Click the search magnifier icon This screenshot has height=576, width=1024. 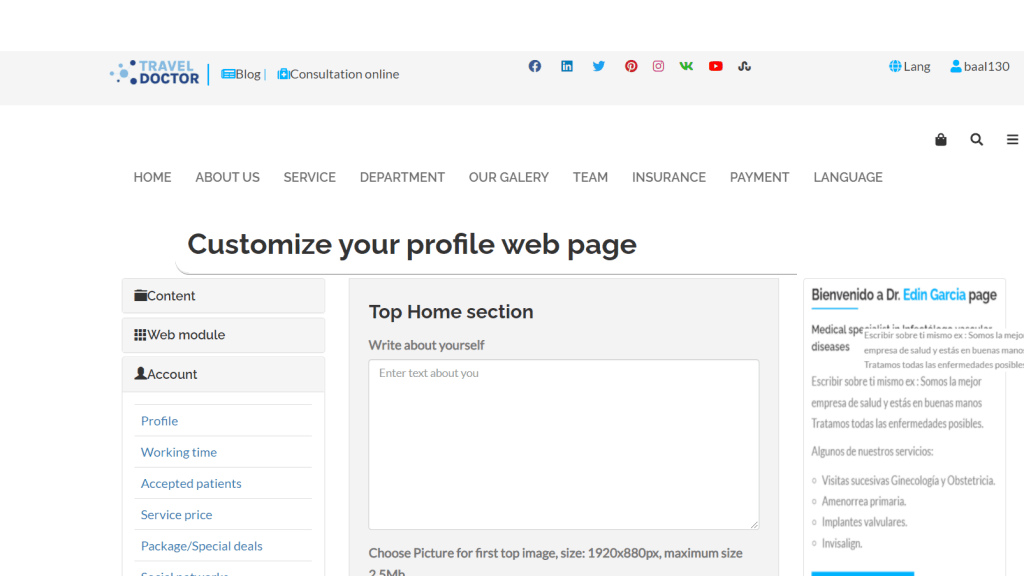point(976,140)
